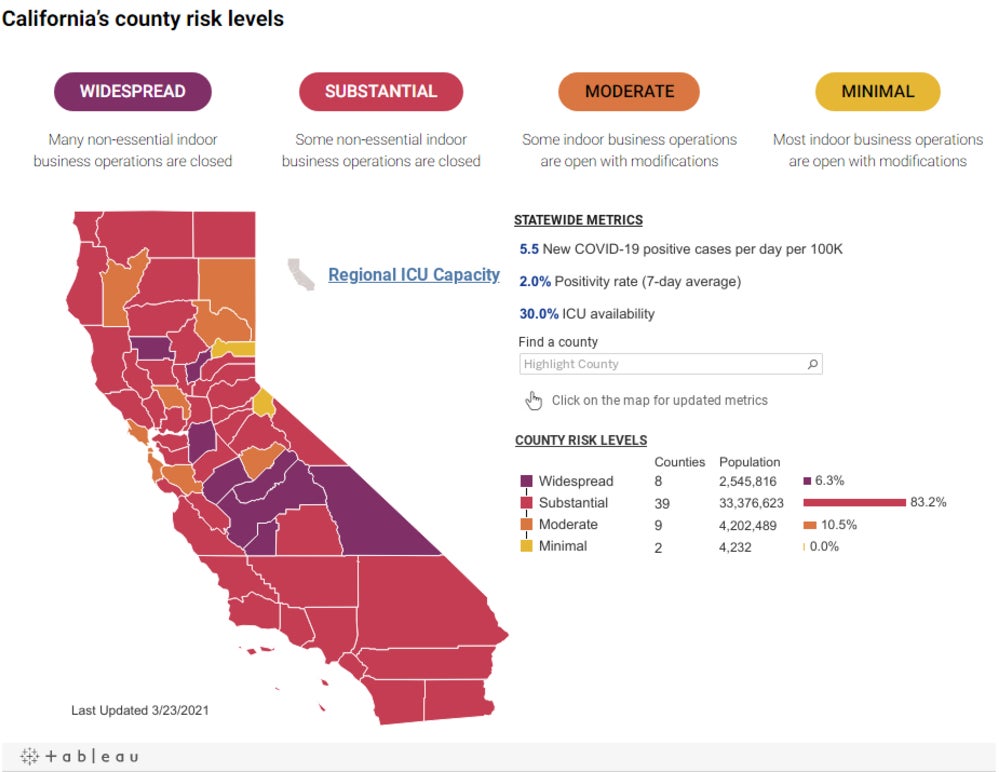
Task: Click the Widespread legend color square
Action: click(524, 481)
